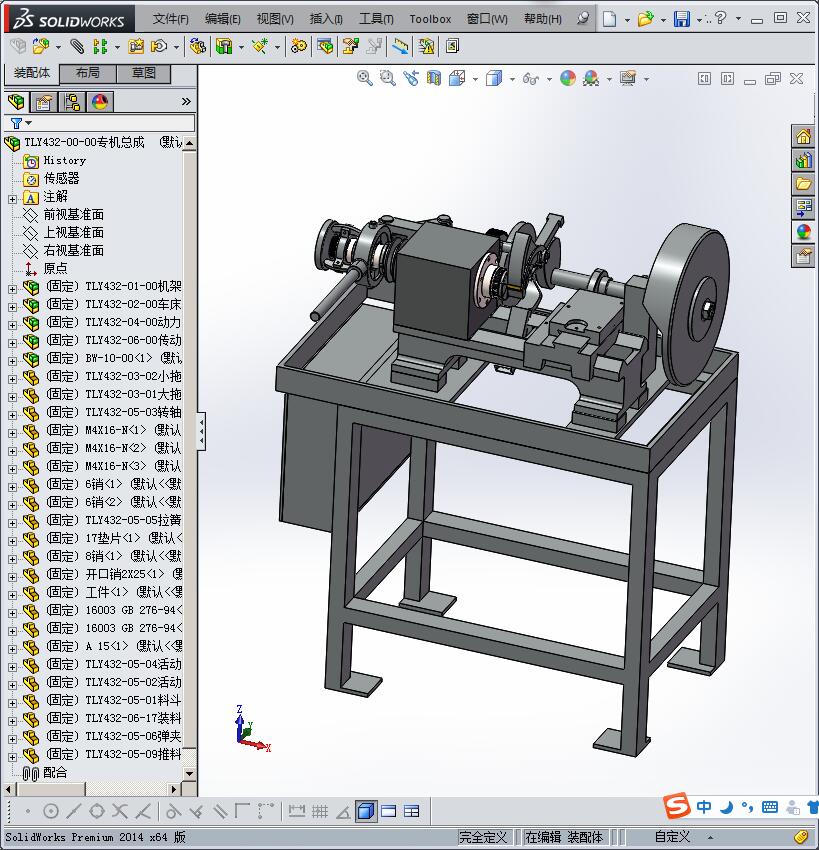Click Zoom to Fit icon in viewport

tap(365, 79)
